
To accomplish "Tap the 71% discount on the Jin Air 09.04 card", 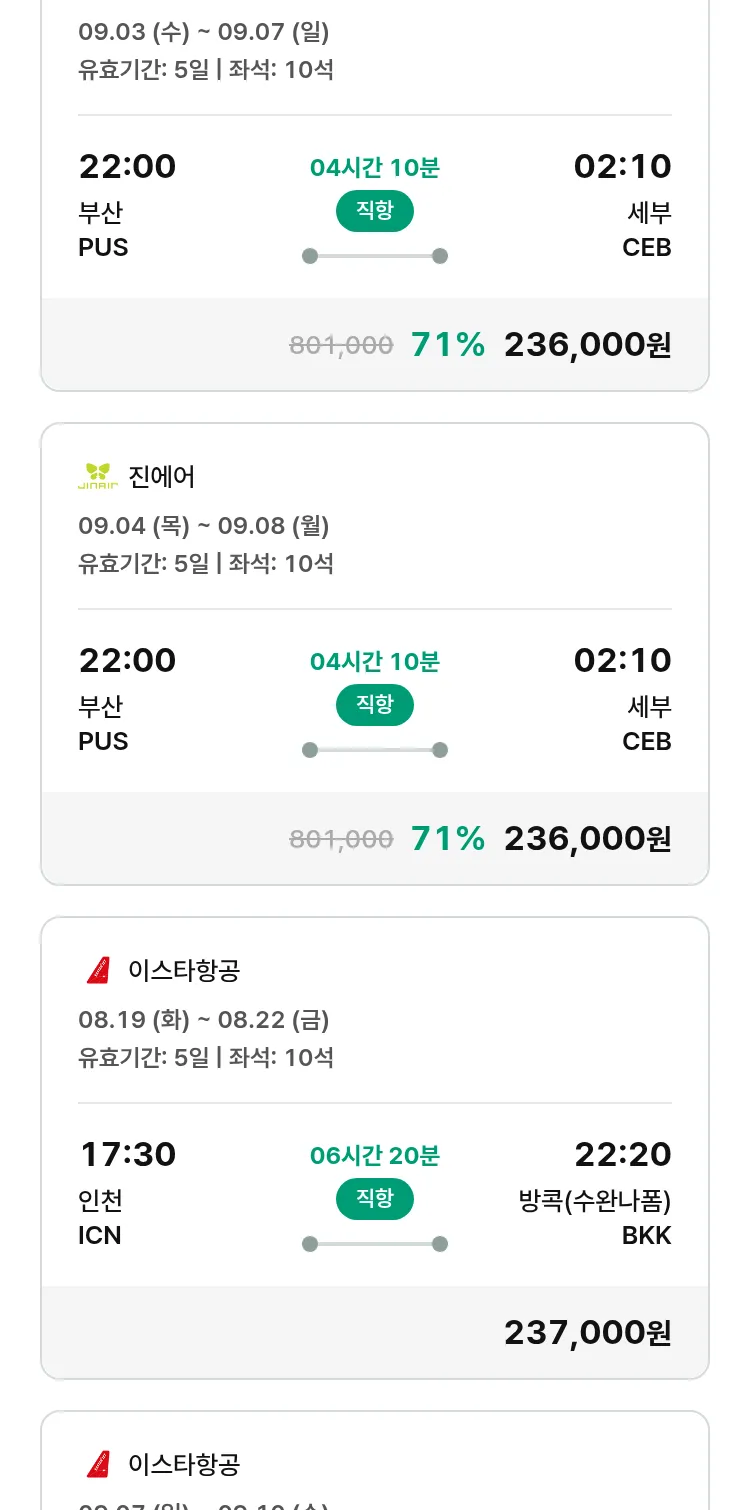I will (x=448, y=839).
